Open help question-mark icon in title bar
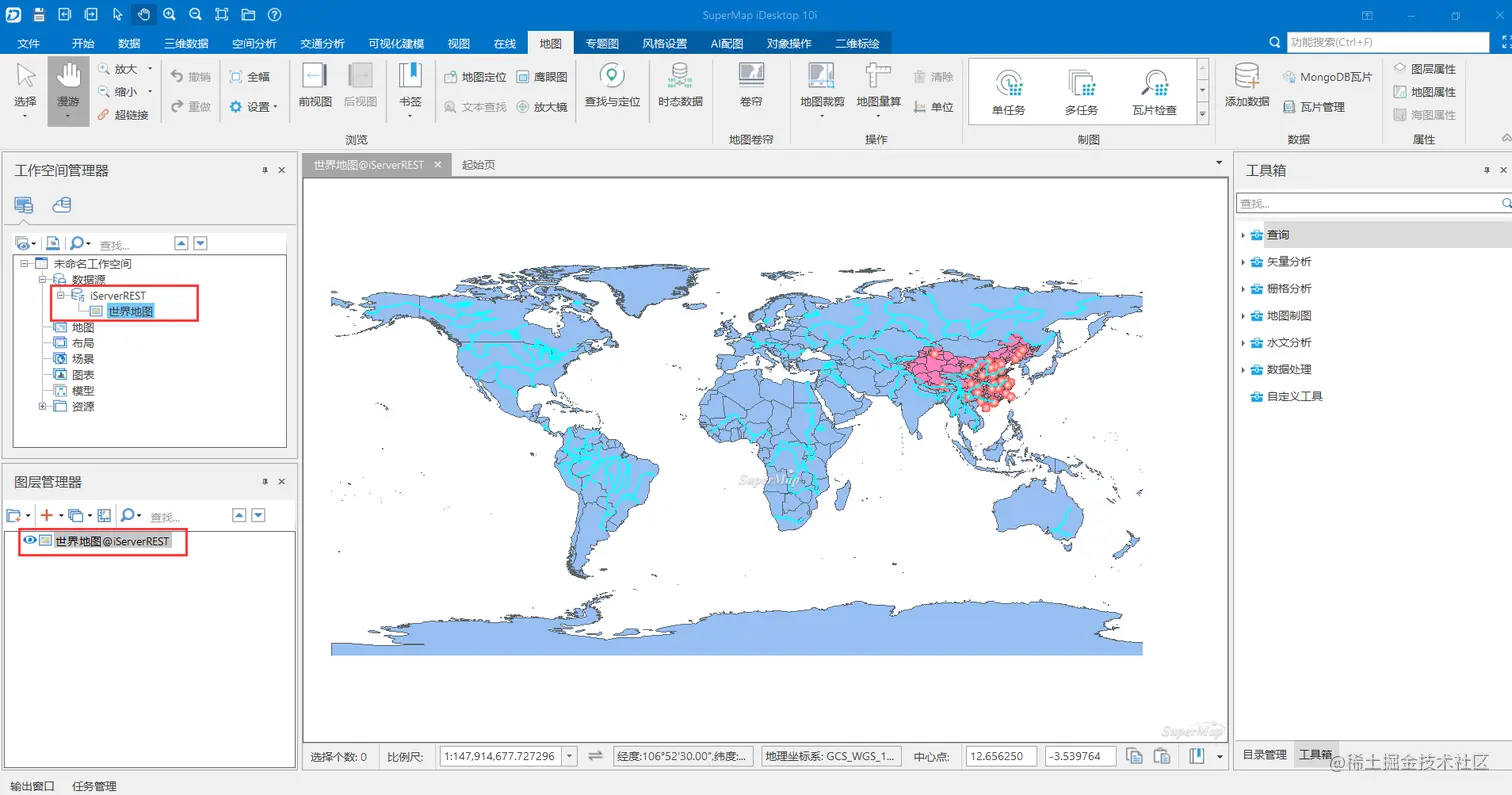The width and height of the screenshot is (1512, 795). click(x=274, y=15)
